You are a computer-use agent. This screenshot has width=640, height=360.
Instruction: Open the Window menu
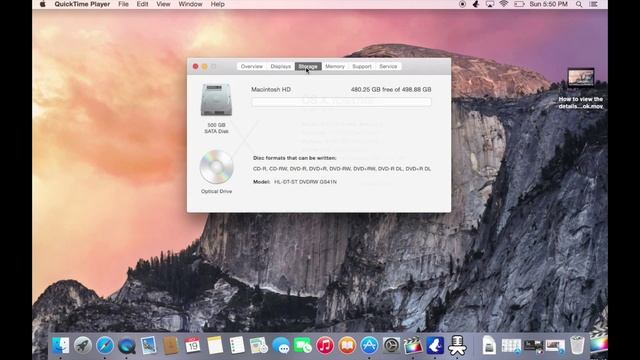pyautogui.click(x=190, y=4)
